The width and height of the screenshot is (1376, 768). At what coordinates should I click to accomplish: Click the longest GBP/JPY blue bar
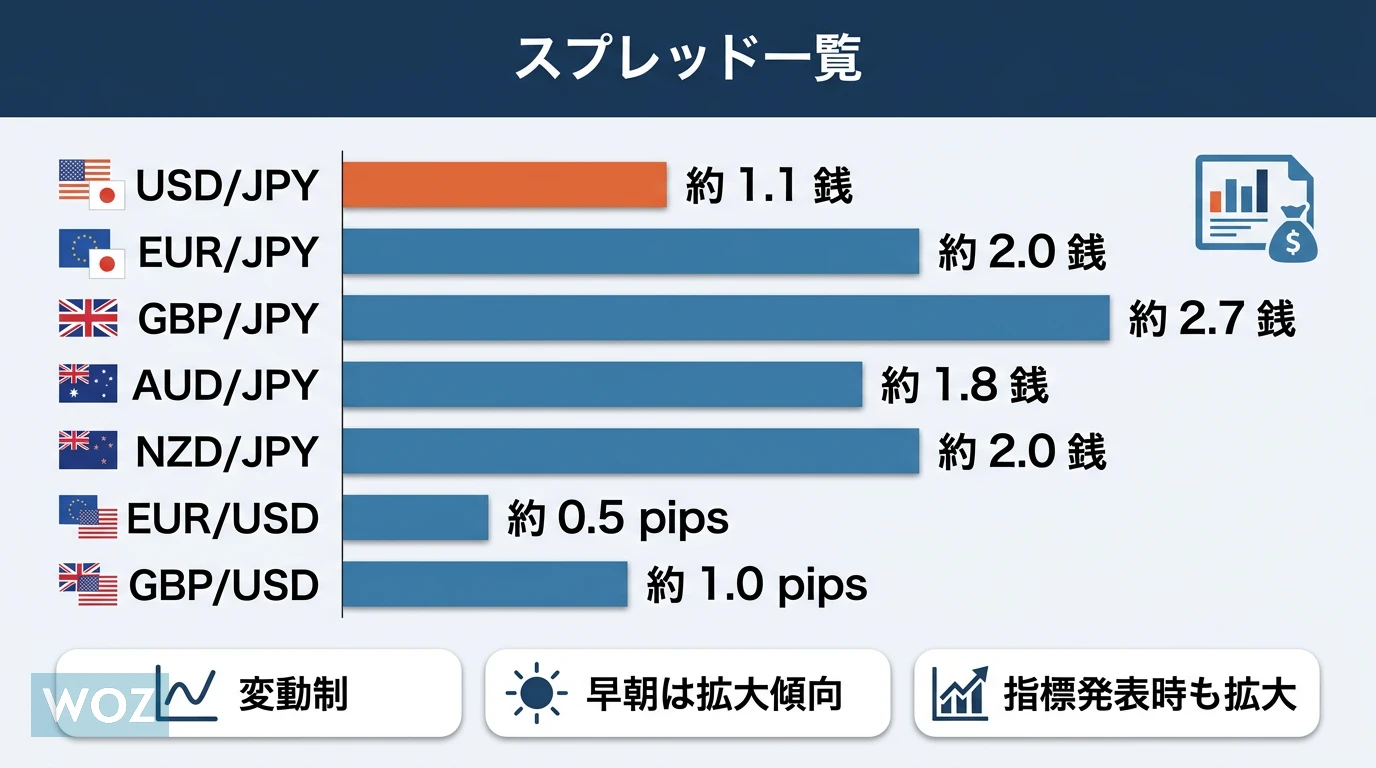click(x=726, y=319)
